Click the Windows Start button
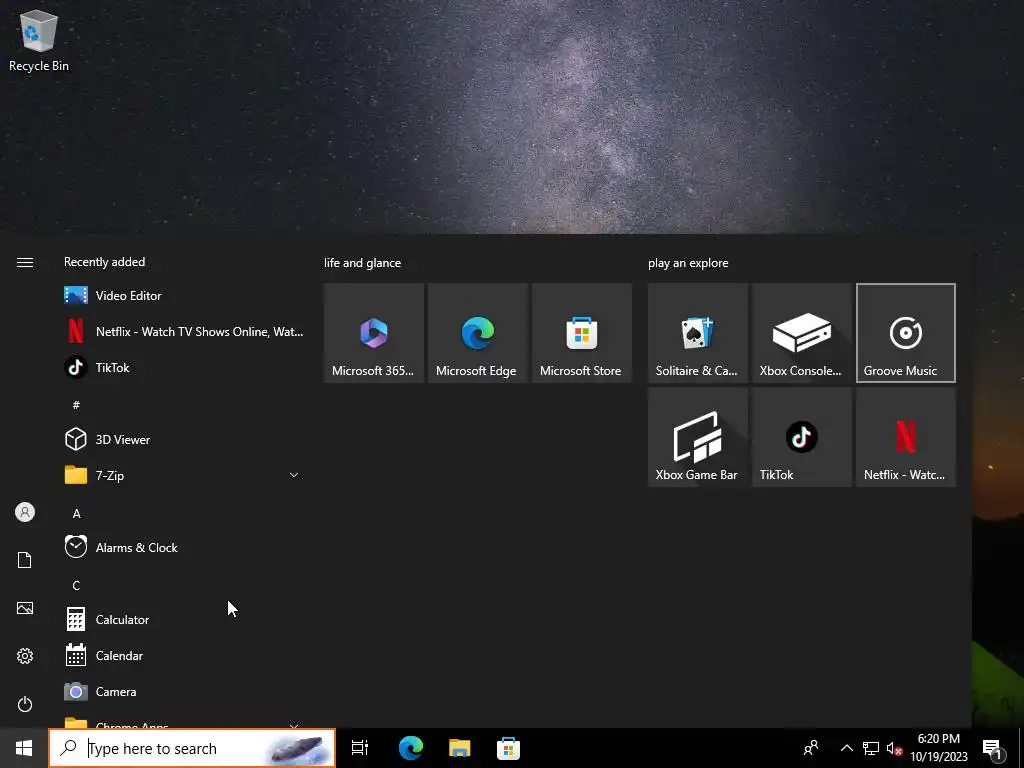 tap(24, 748)
